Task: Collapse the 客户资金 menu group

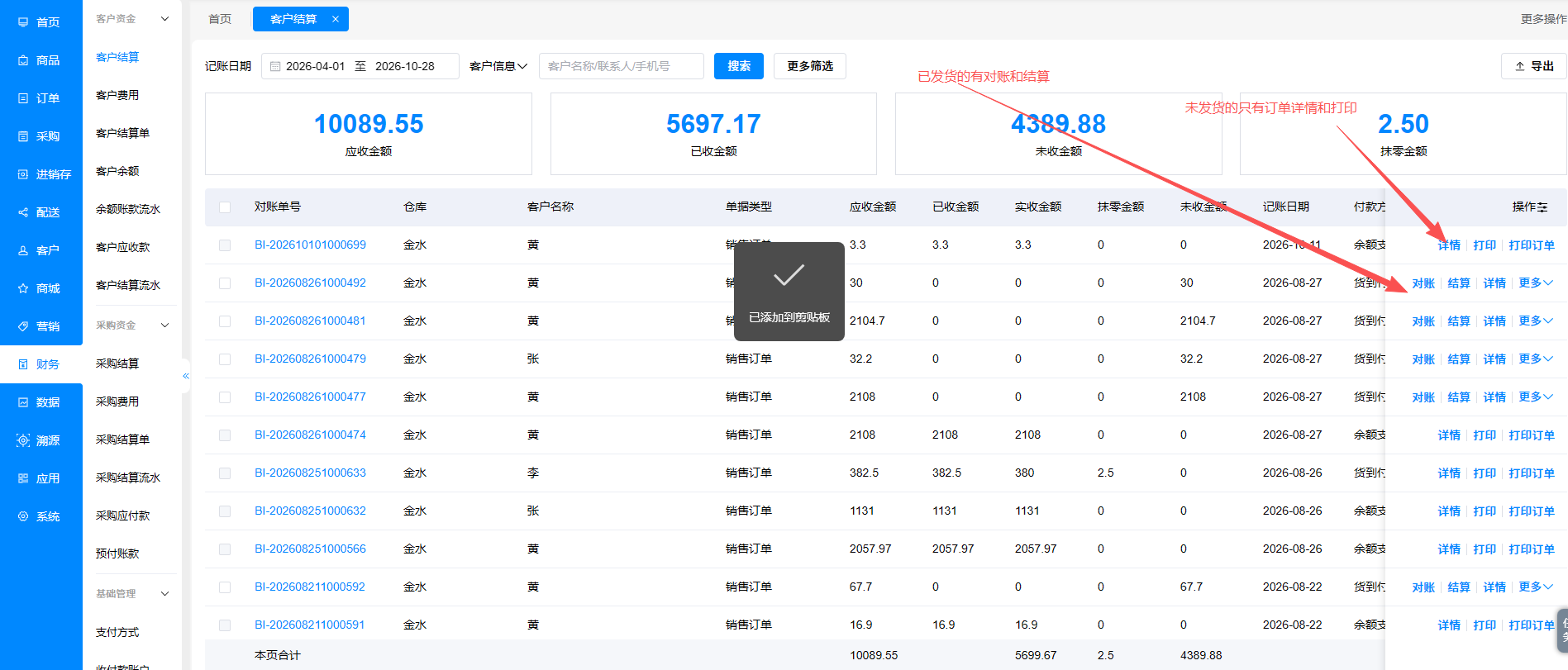Action: (x=164, y=19)
